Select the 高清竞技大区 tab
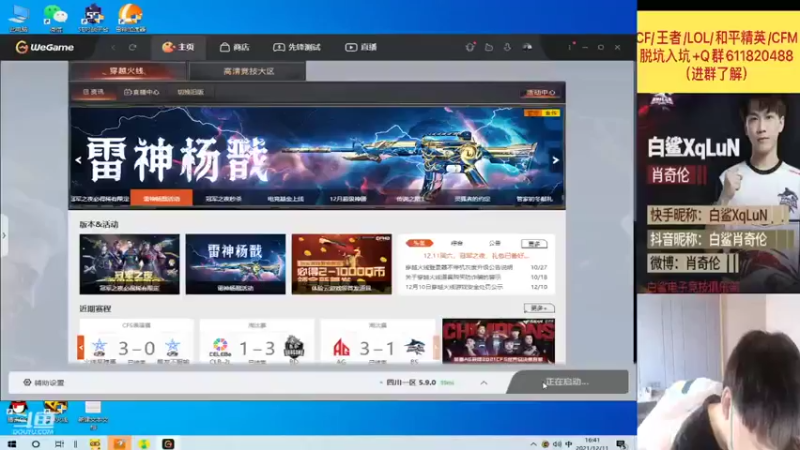 pos(248,71)
